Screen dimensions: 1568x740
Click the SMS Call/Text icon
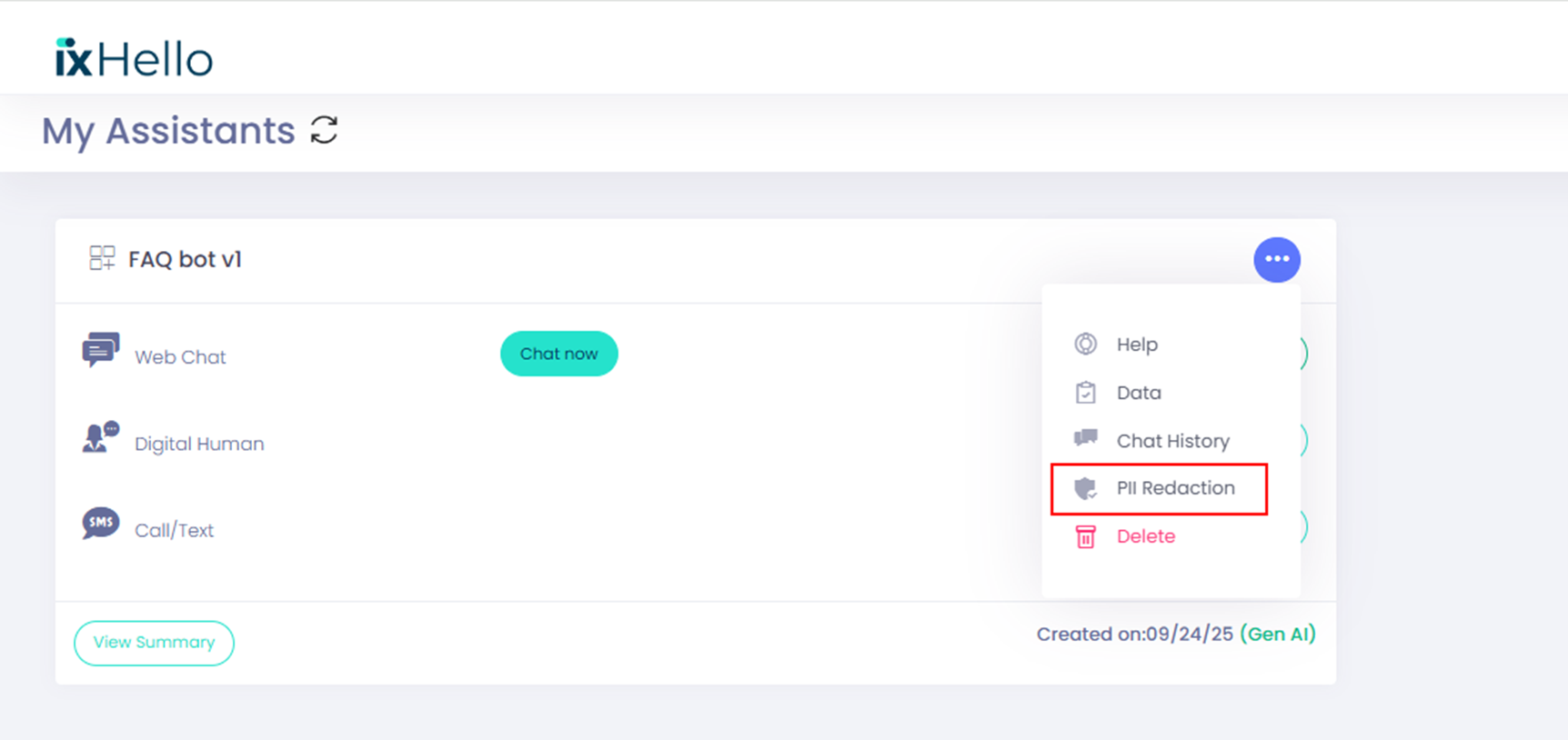(x=100, y=523)
